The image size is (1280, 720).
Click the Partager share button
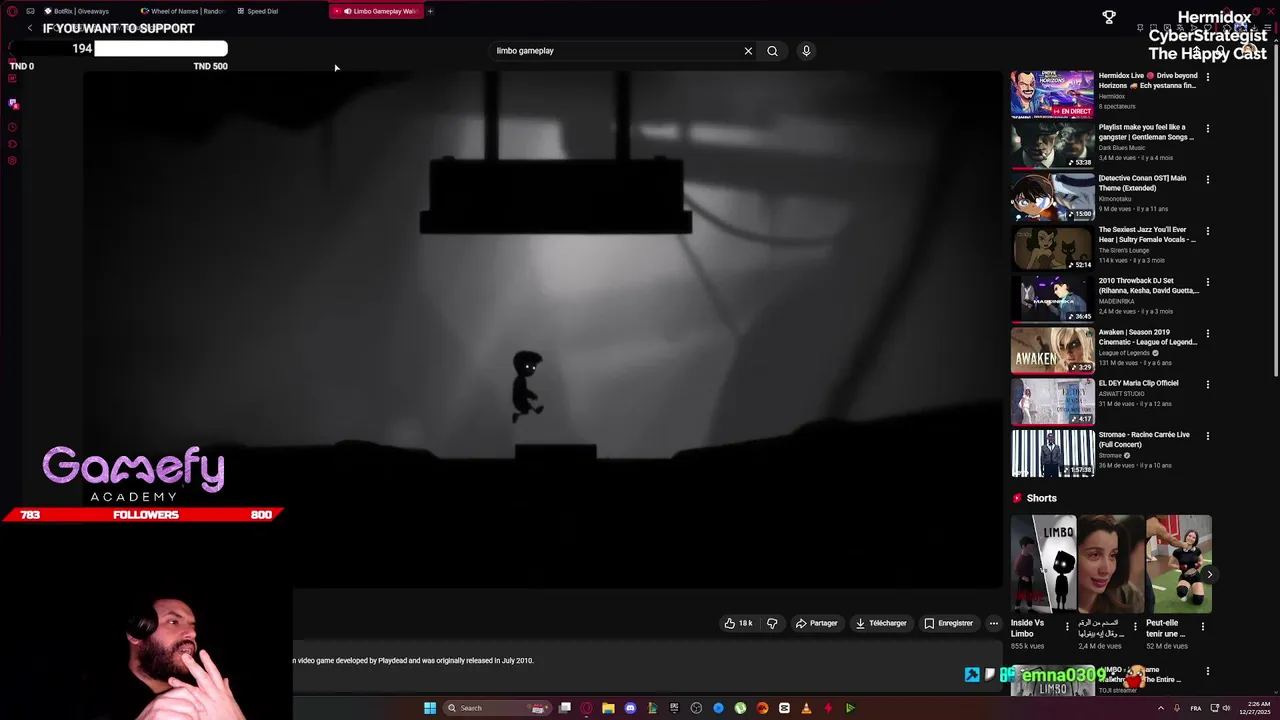click(816, 623)
